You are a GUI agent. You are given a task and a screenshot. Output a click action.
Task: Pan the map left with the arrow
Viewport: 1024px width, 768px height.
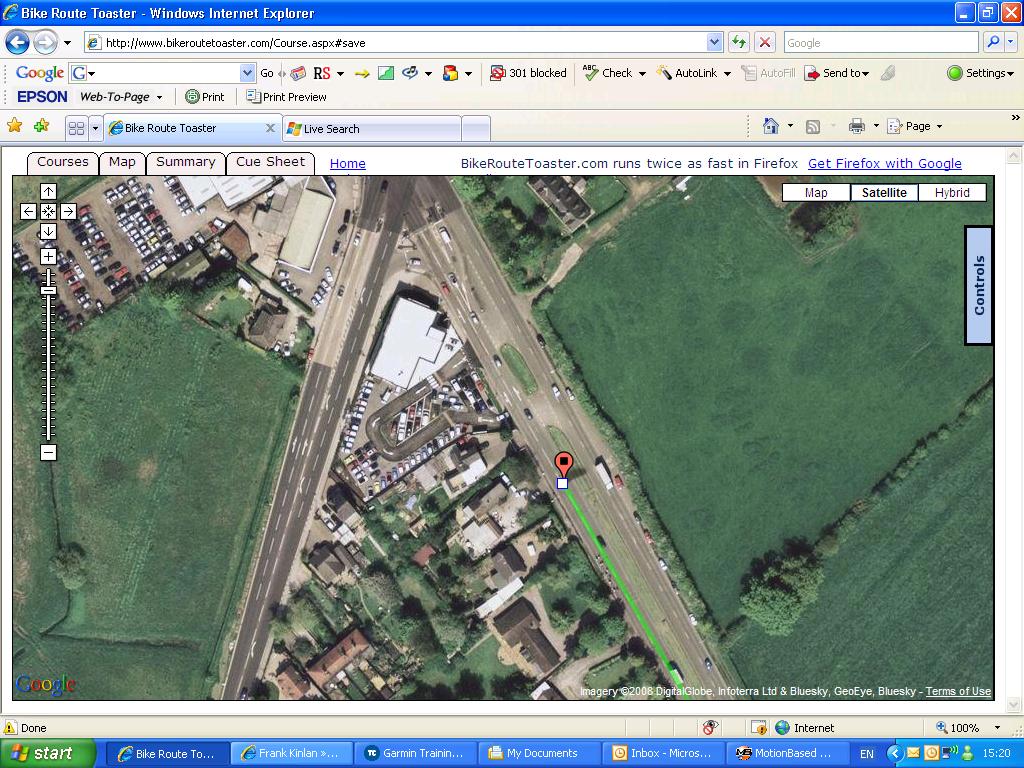coord(28,211)
